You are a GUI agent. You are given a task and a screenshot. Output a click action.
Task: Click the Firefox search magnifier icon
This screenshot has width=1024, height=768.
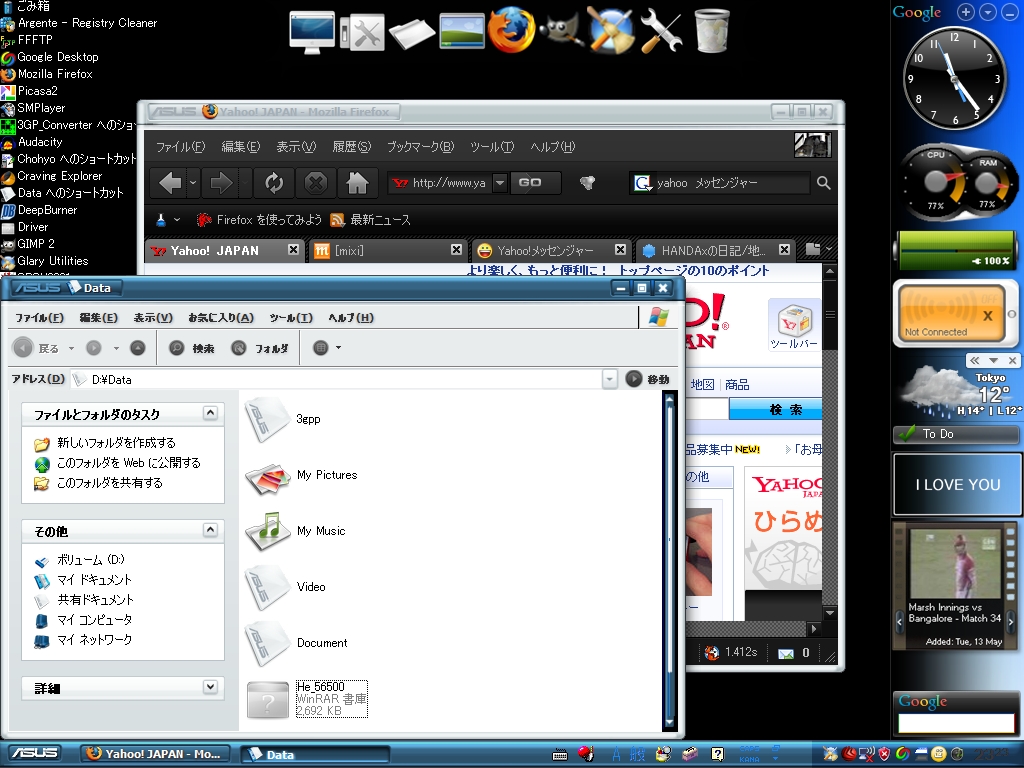[824, 184]
